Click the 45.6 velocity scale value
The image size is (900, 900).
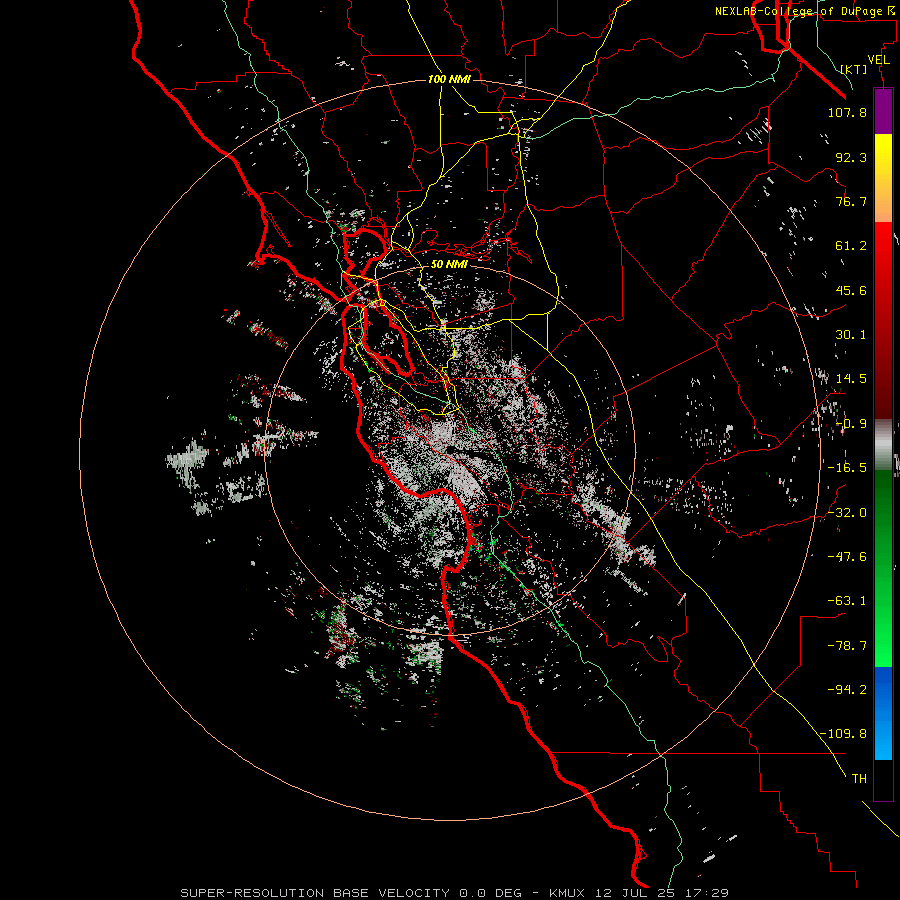point(851,290)
